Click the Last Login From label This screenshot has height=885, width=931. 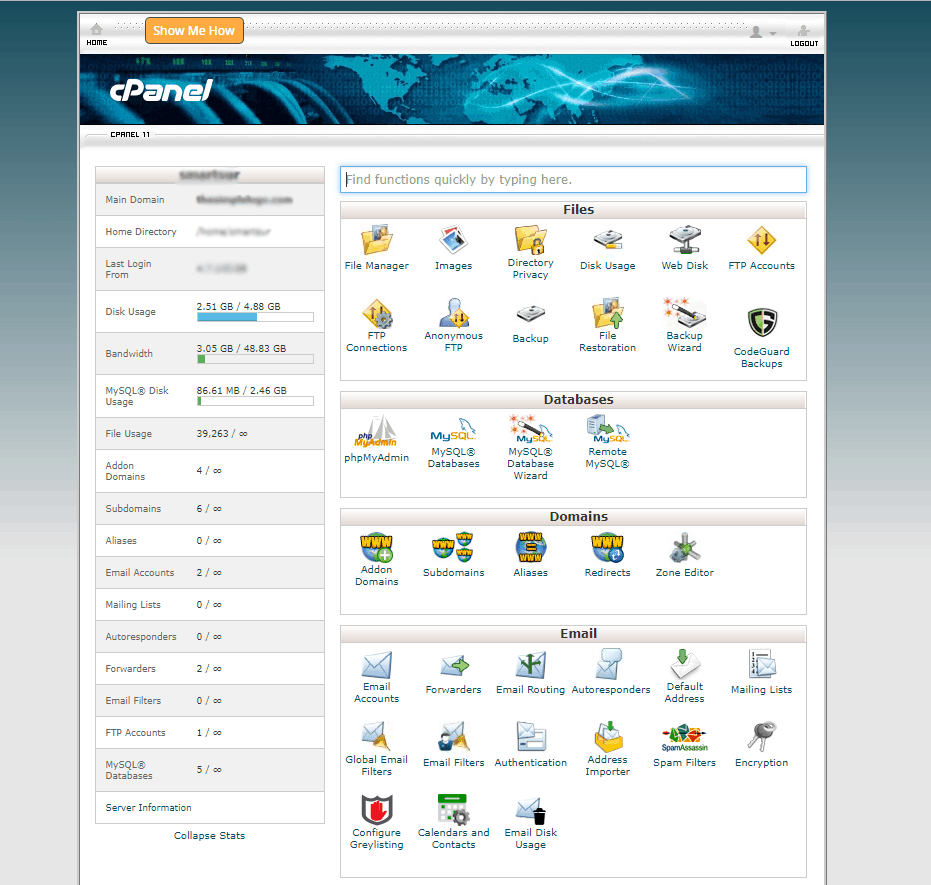(x=128, y=269)
